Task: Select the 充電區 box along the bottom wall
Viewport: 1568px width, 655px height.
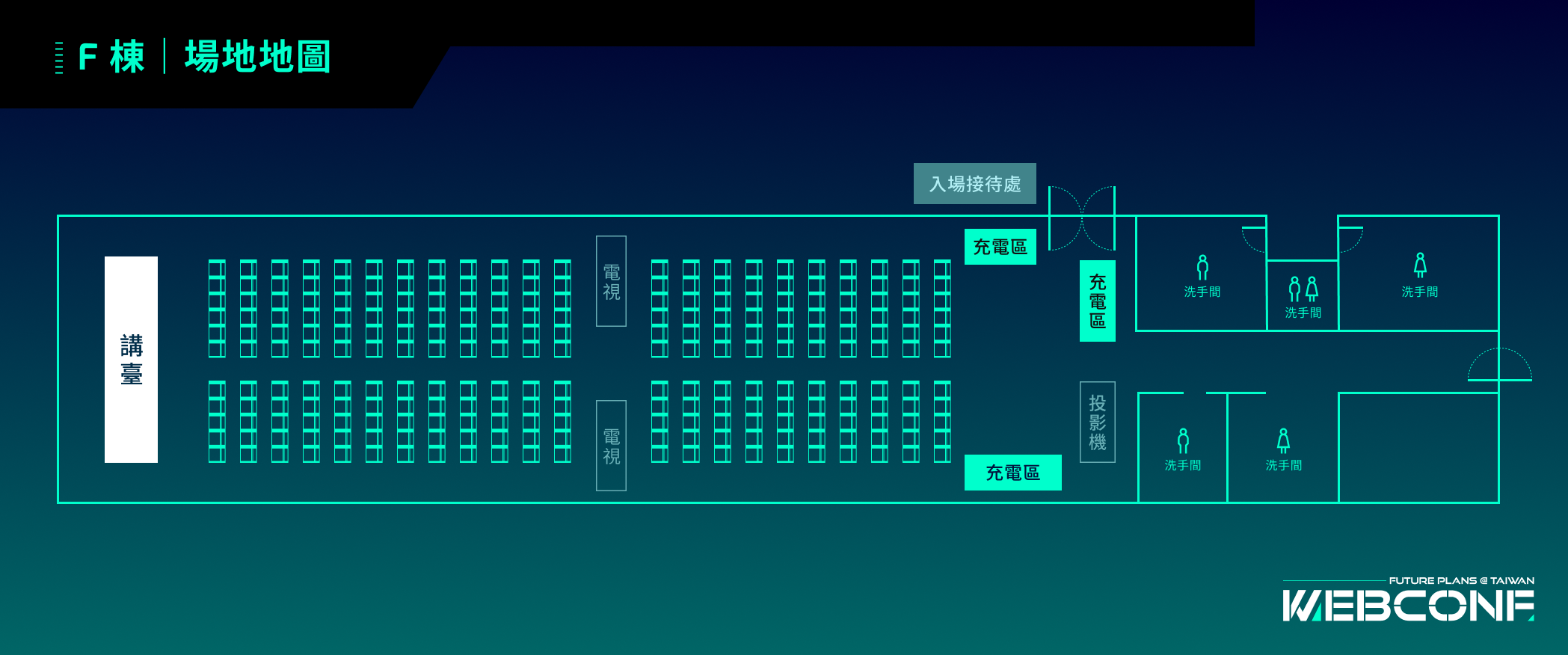Action: point(1012,473)
